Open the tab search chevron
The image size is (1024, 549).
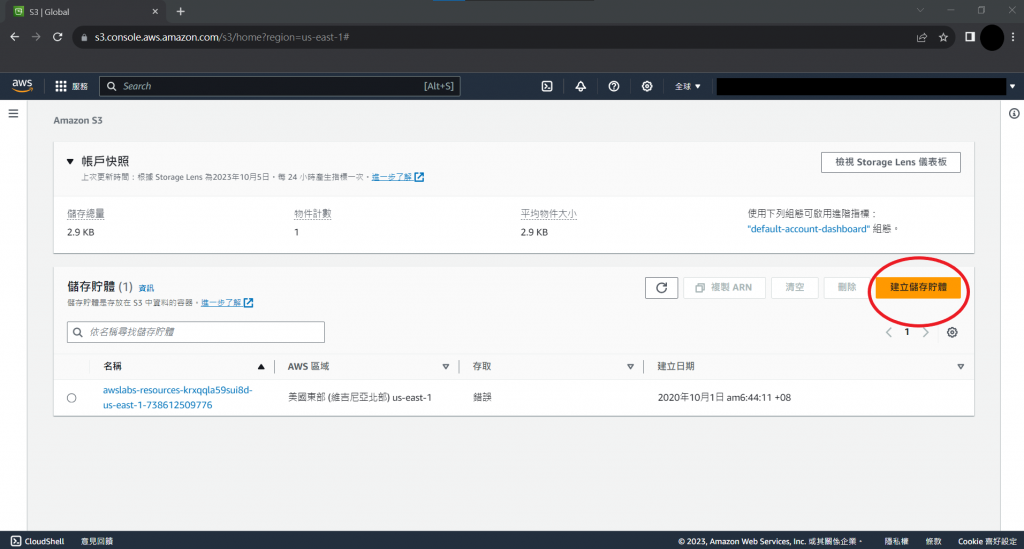(x=920, y=10)
